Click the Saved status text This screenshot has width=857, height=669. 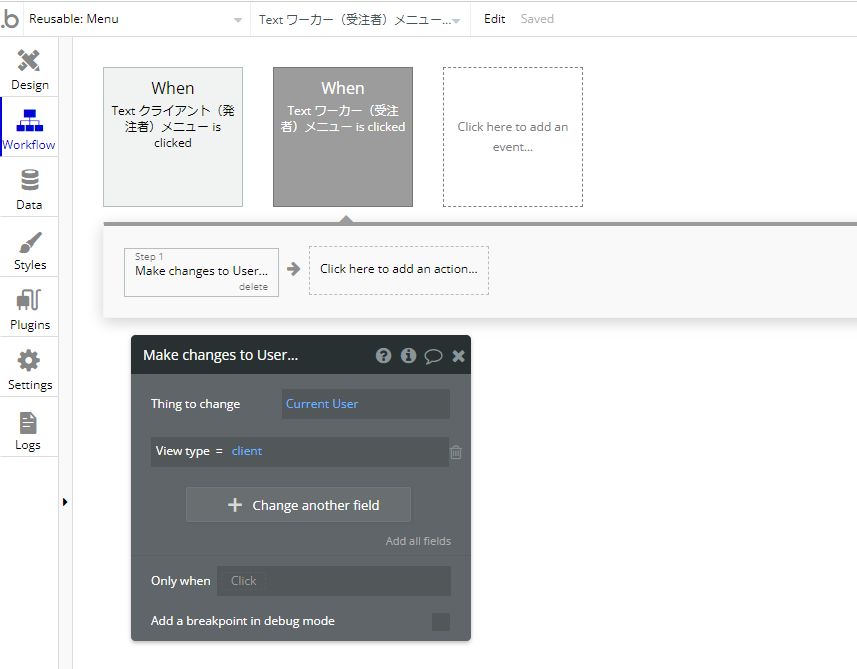pyautogui.click(x=537, y=19)
